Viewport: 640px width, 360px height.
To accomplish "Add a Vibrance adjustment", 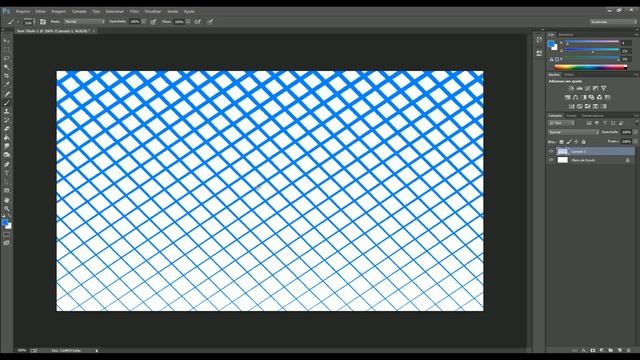I will coord(604,88).
